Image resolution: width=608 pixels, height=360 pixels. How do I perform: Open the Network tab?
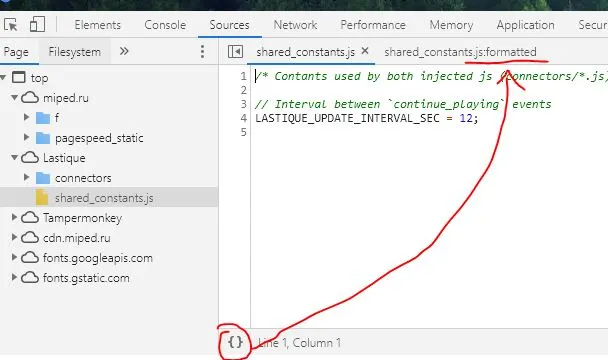[x=295, y=25]
